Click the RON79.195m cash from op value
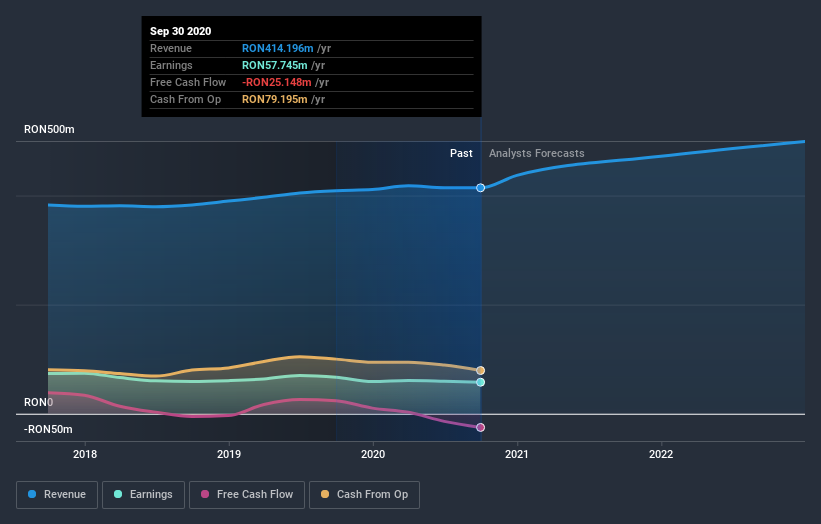 coord(274,99)
